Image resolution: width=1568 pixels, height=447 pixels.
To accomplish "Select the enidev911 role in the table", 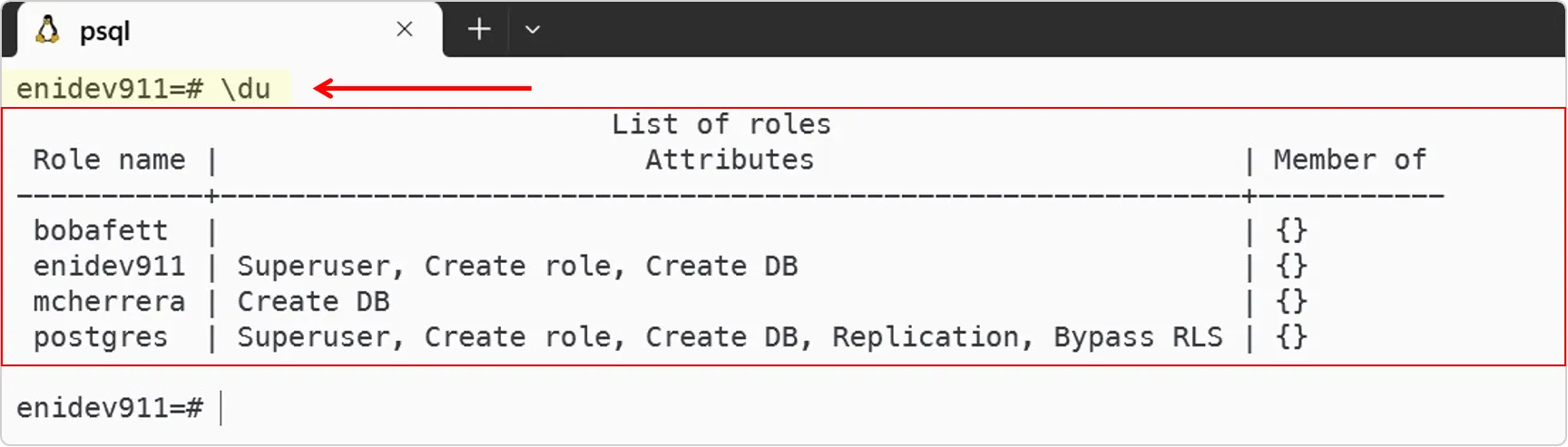I will (x=109, y=267).
